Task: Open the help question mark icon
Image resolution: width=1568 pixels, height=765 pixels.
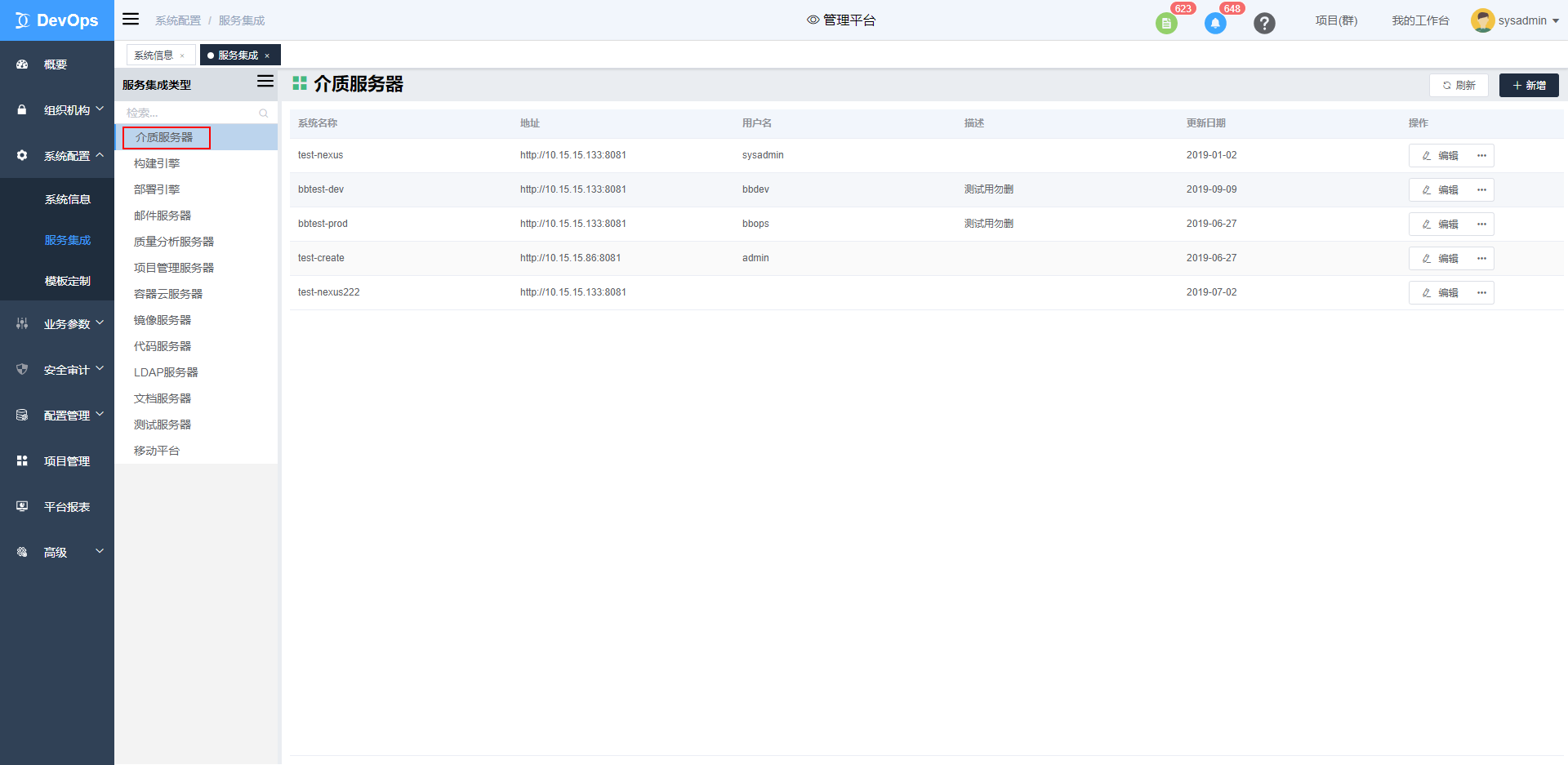Action: tap(1264, 24)
